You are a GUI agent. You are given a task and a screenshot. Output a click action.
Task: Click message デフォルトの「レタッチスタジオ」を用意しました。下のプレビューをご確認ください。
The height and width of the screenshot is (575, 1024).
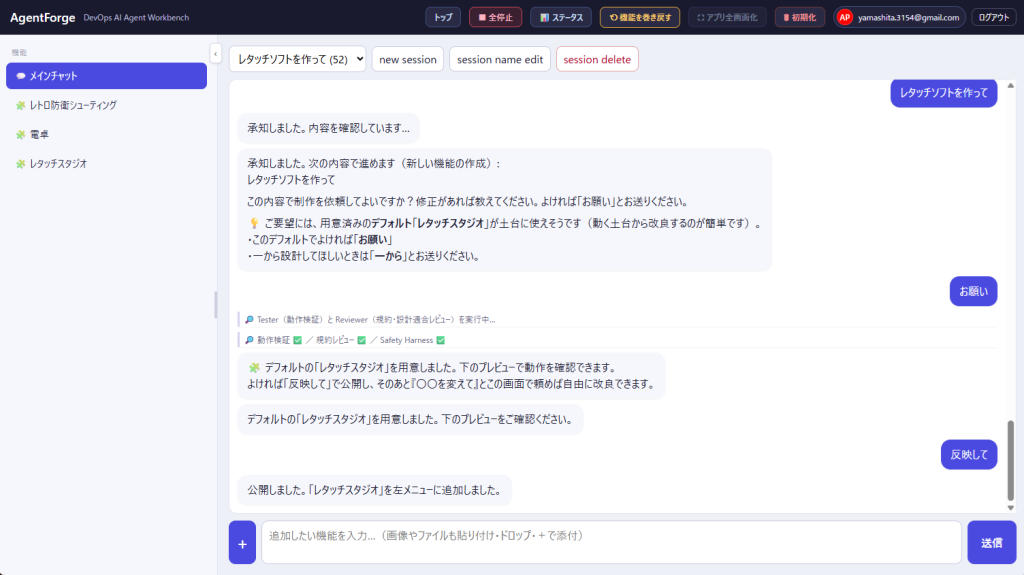tap(410, 419)
